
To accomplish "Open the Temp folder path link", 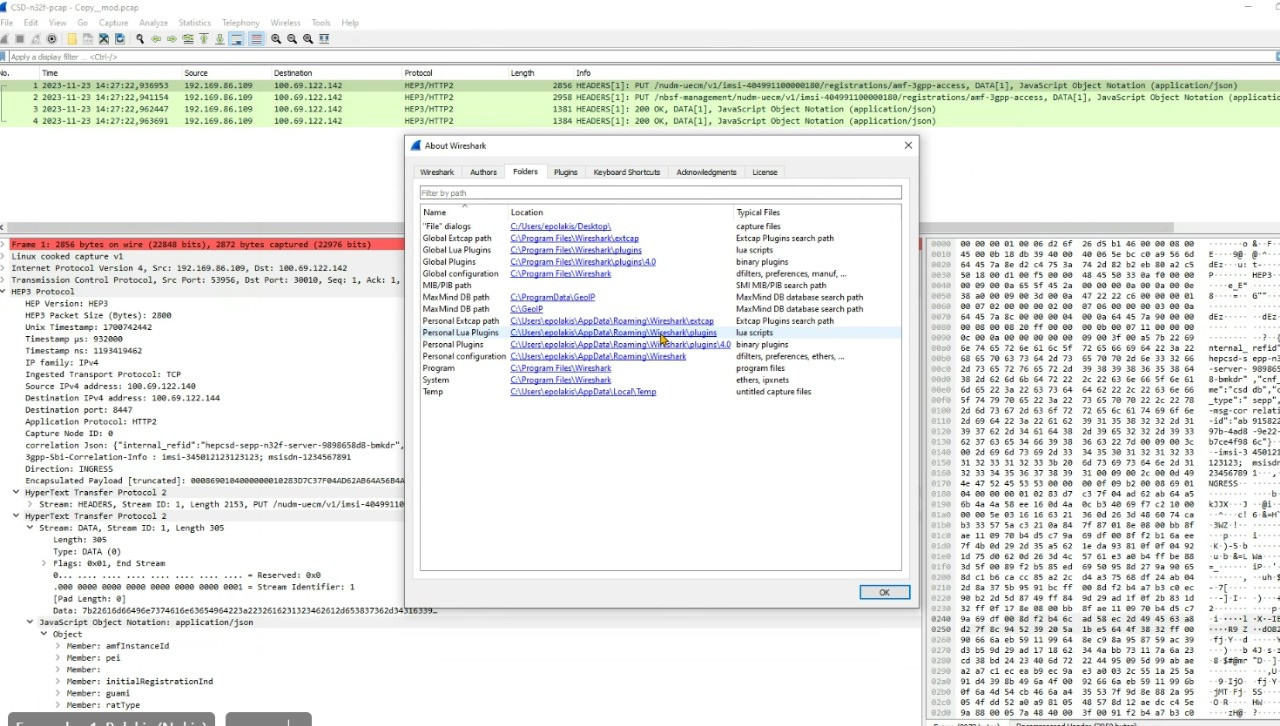I will click(x=583, y=391).
